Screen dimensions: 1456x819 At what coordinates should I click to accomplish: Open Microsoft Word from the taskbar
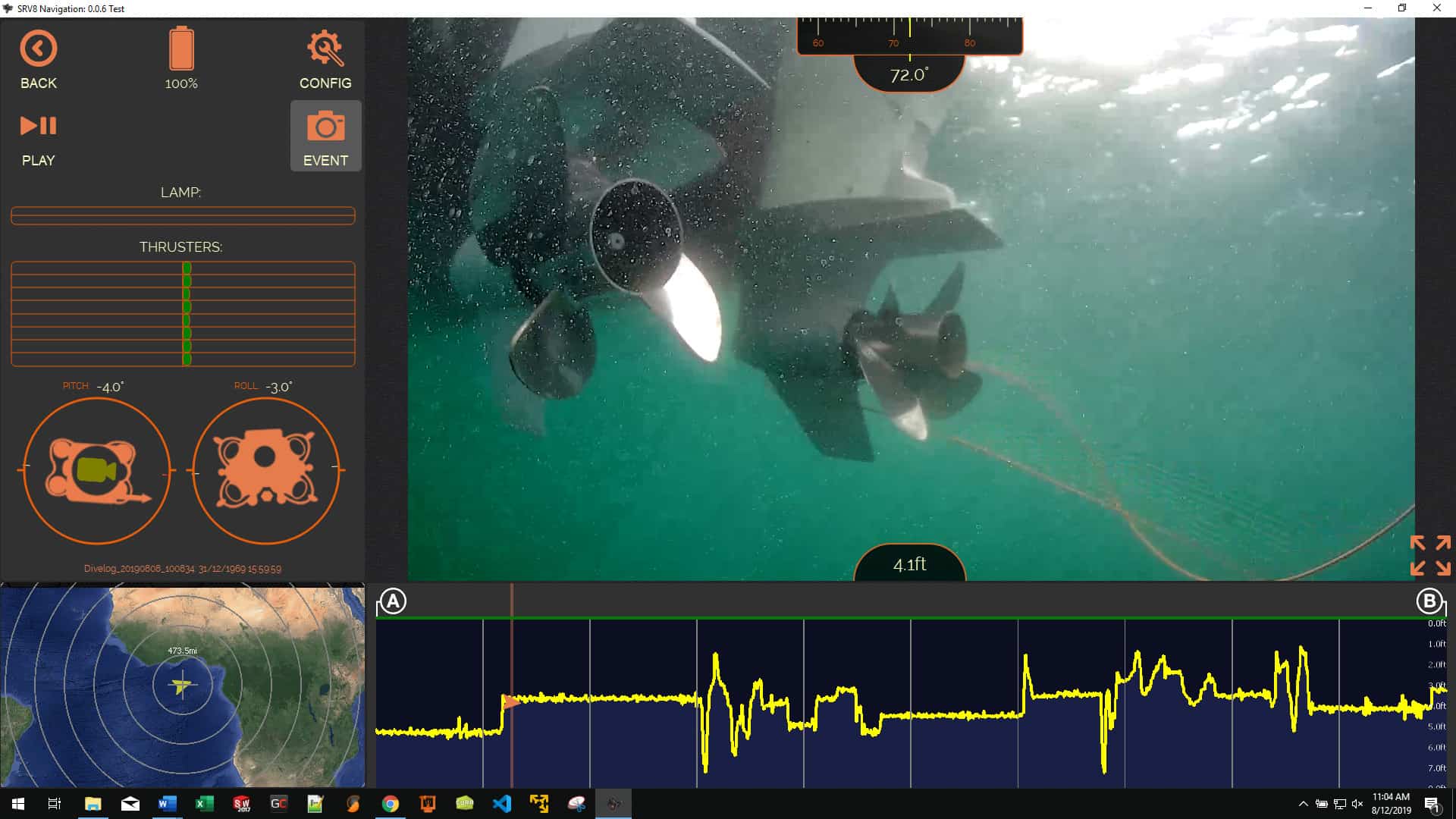click(167, 804)
